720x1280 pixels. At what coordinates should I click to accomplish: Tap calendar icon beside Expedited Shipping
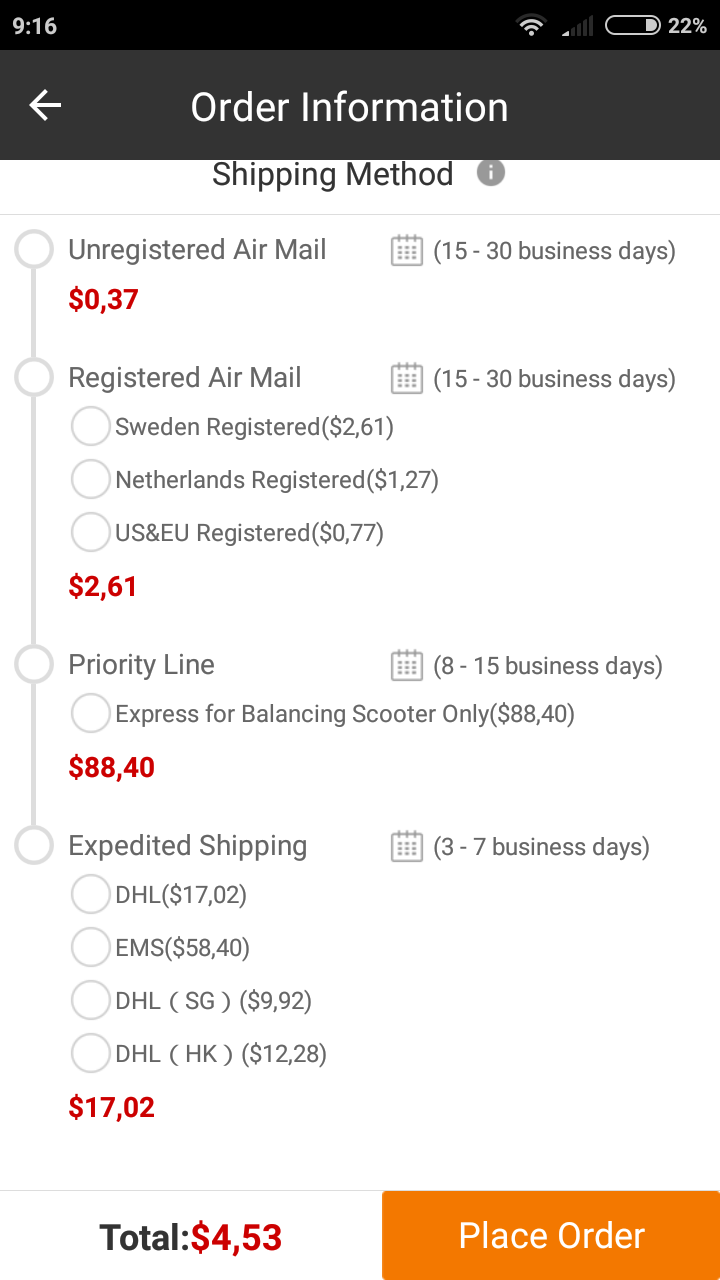406,846
